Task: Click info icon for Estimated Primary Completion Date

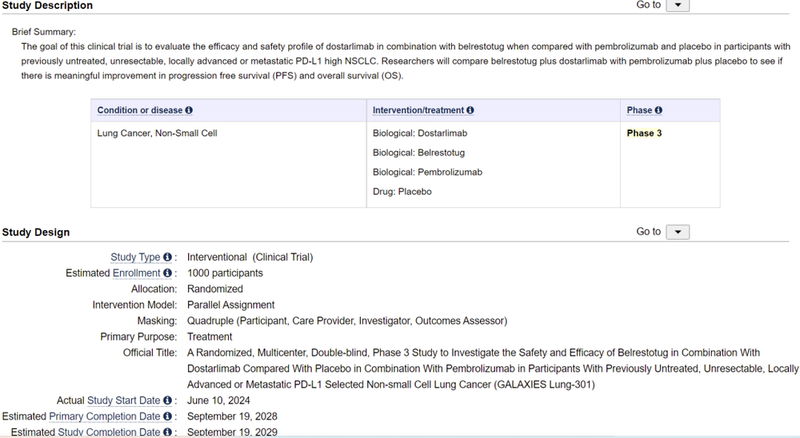Action: tap(167, 416)
